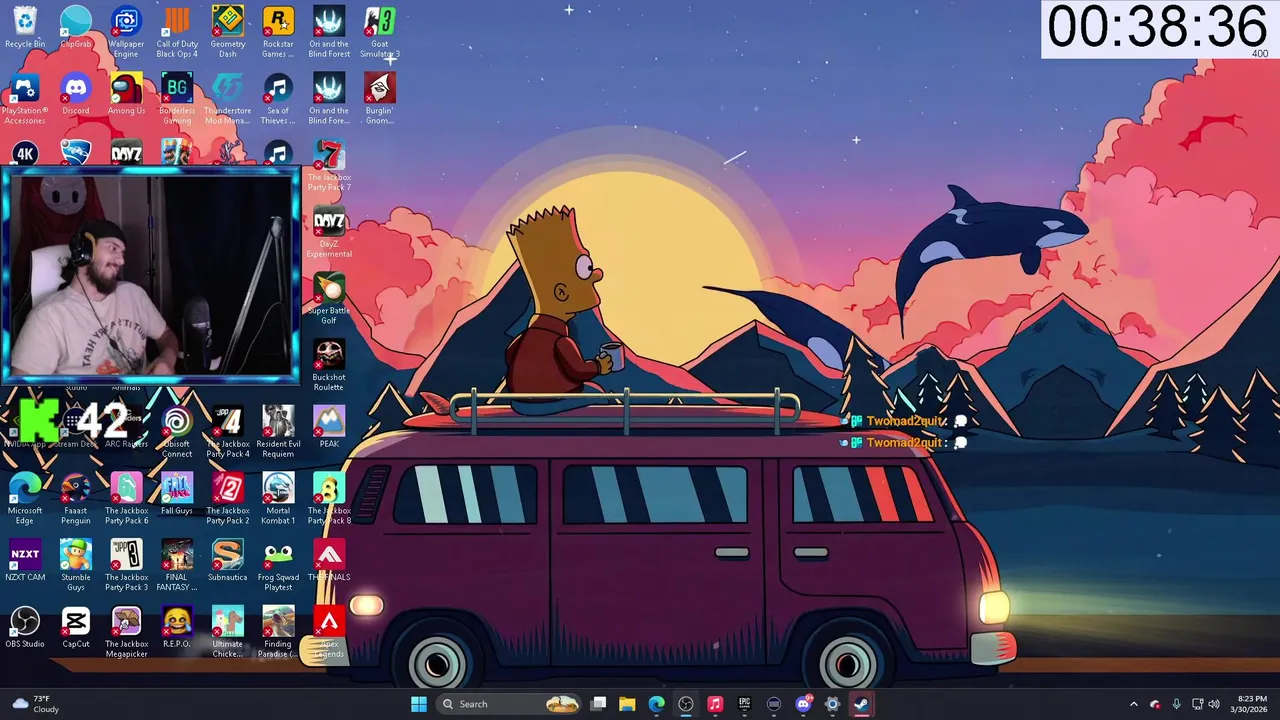1280x720 pixels.
Task: Open the weather widget showing Cloudy
Action: point(34,704)
